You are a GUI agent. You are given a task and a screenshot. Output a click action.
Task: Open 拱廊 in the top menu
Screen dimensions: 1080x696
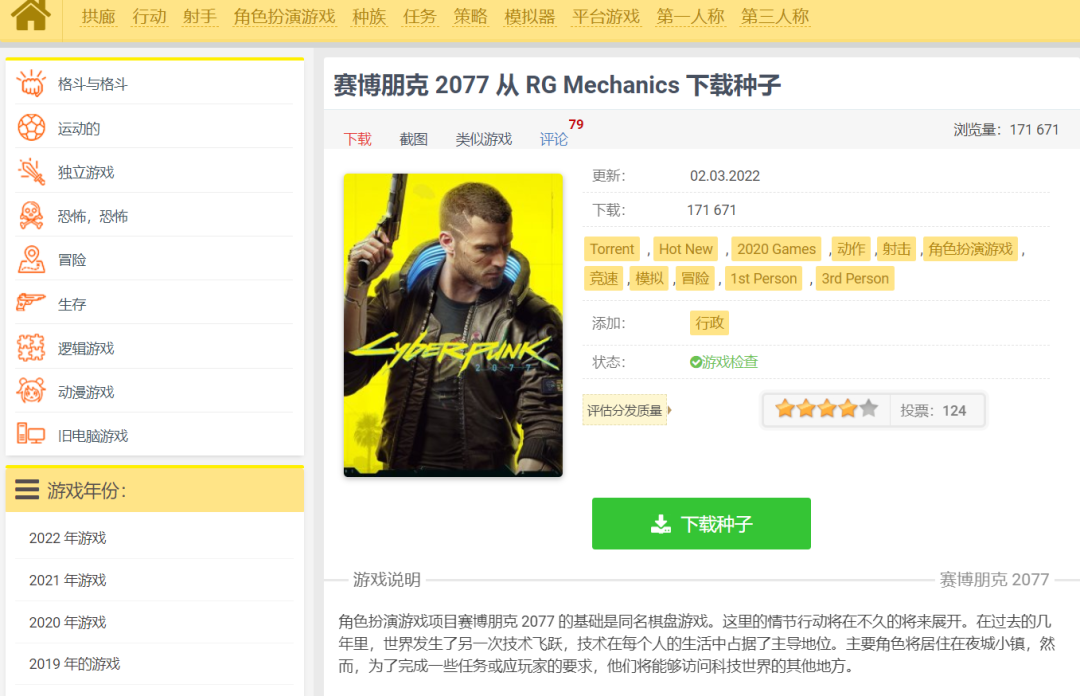tap(98, 17)
